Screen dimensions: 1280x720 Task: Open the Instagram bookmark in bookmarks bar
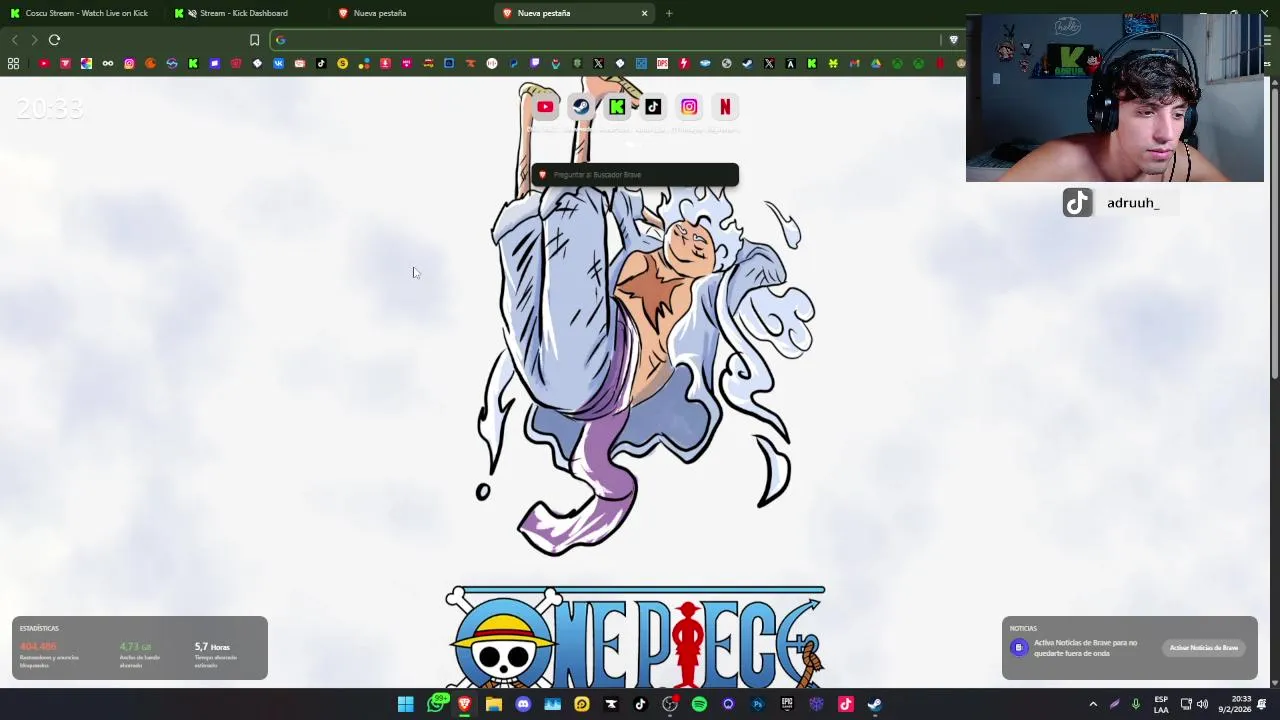(129, 64)
